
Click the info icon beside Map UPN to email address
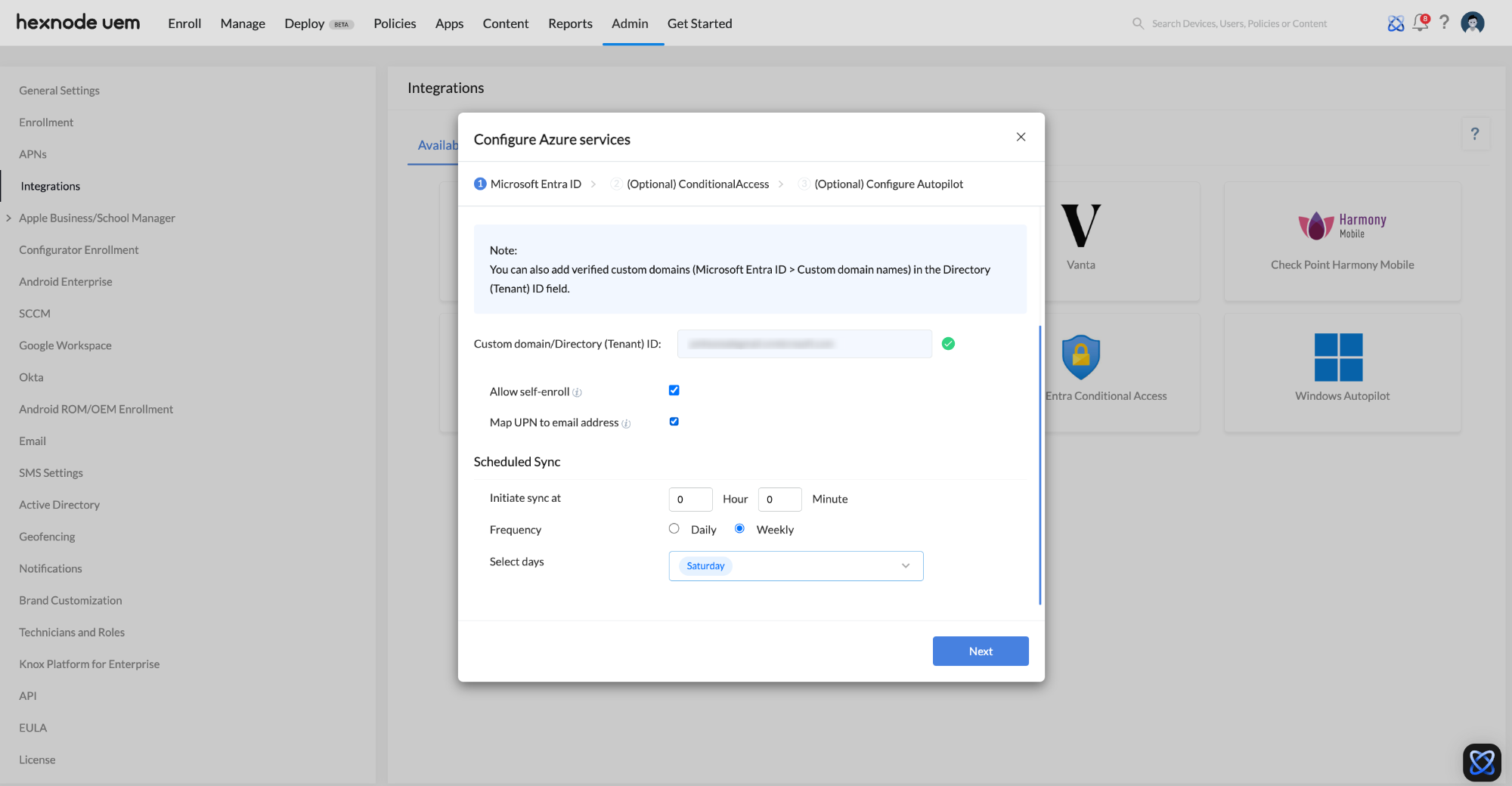point(626,423)
